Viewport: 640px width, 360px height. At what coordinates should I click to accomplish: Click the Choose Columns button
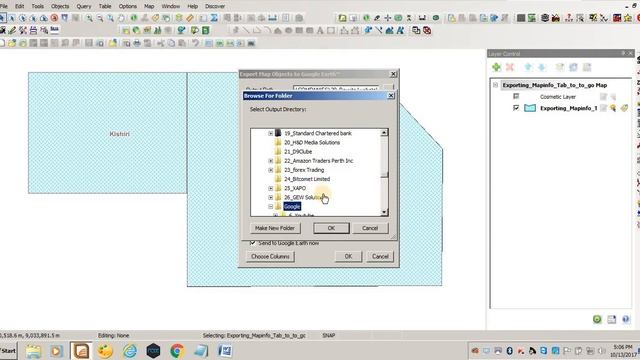click(270, 256)
